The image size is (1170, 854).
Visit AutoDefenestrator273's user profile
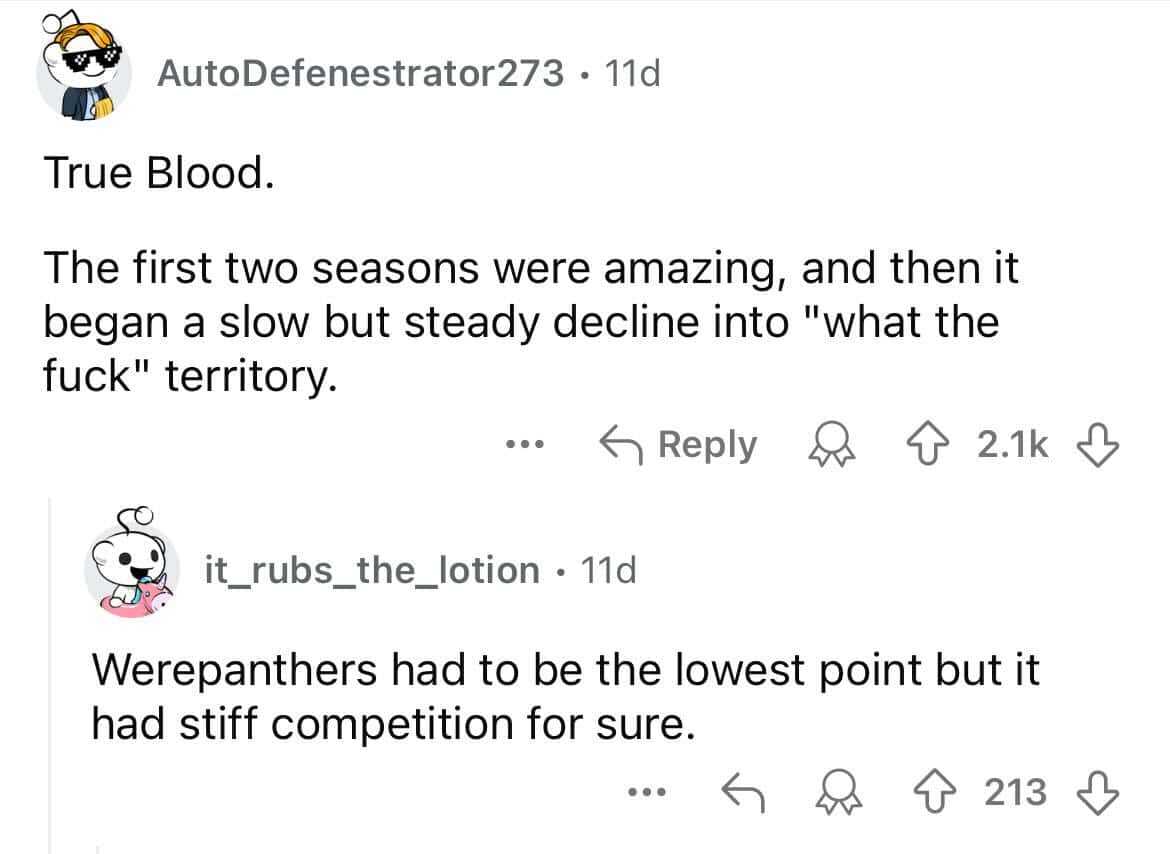360,74
